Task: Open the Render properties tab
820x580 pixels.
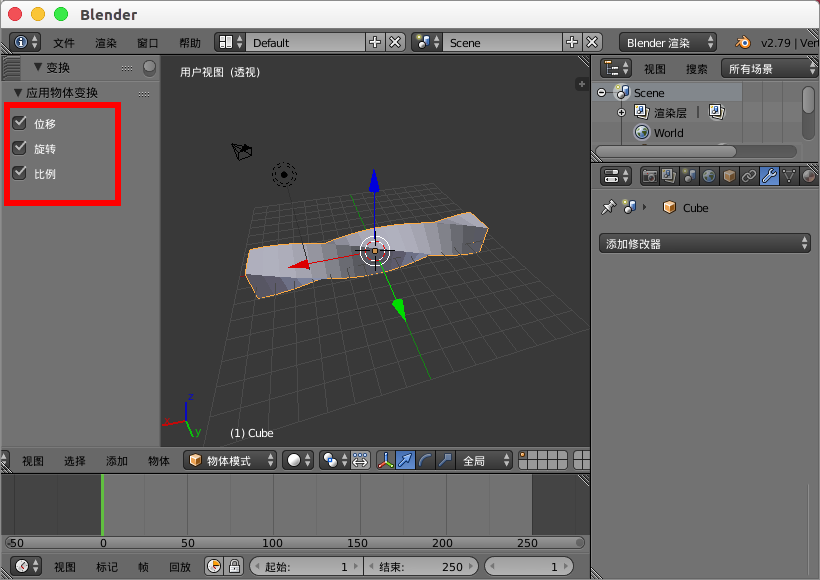Action: [x=650, y=176]
